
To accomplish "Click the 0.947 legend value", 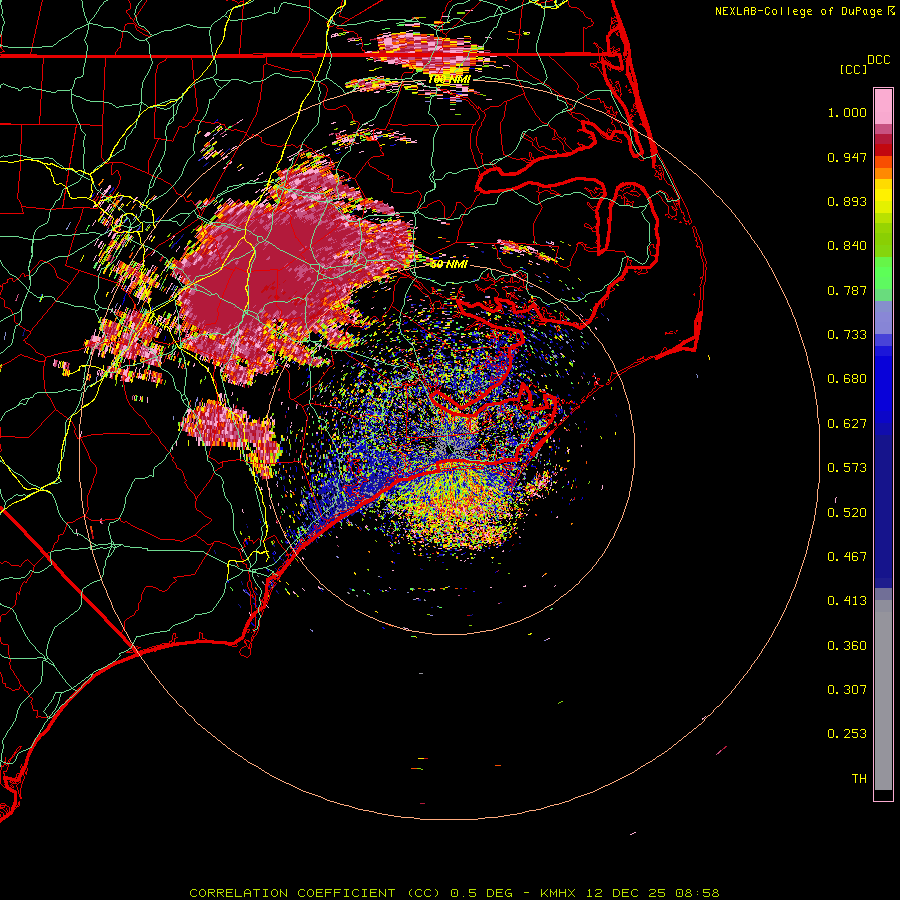I will tap(847, 157).
